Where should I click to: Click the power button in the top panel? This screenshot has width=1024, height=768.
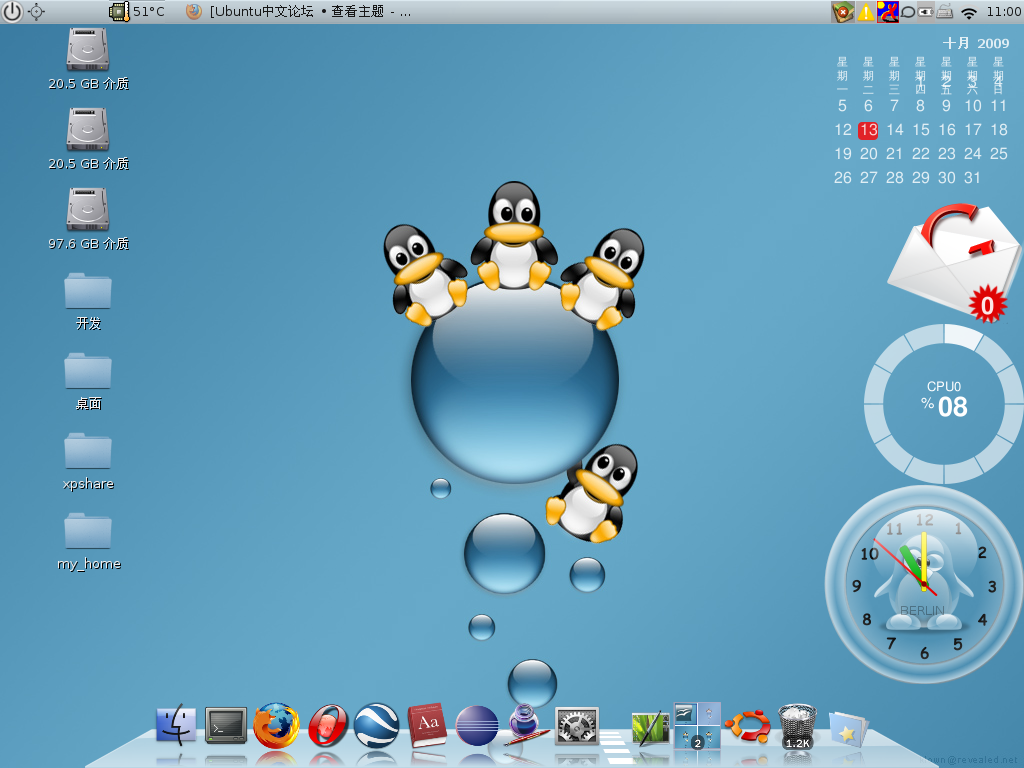[12, 12]
